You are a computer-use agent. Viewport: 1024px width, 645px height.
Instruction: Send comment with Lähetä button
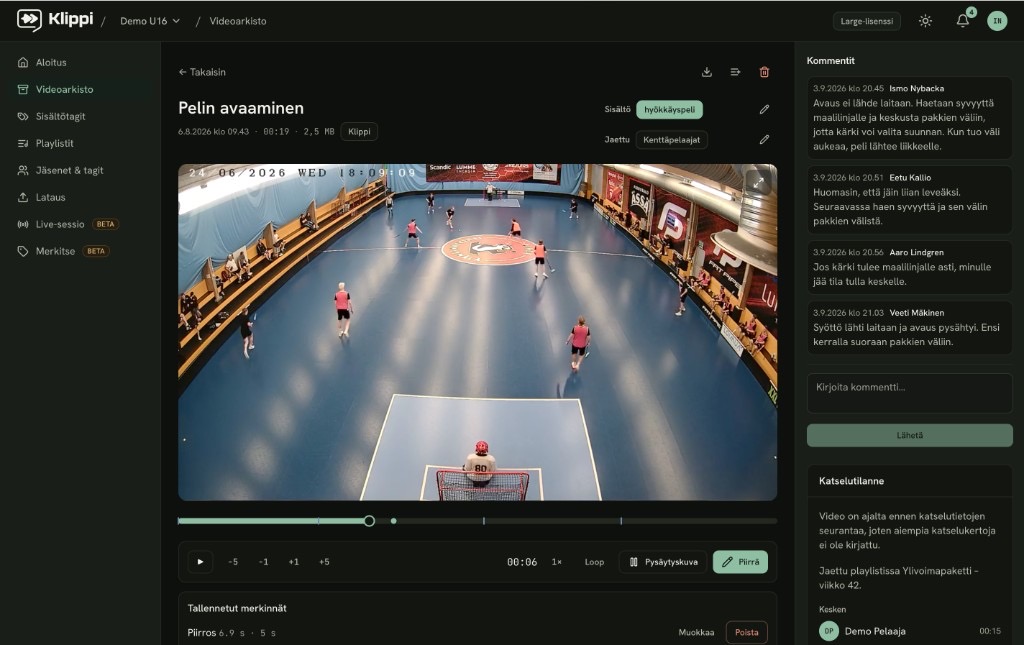click(910, 435)
